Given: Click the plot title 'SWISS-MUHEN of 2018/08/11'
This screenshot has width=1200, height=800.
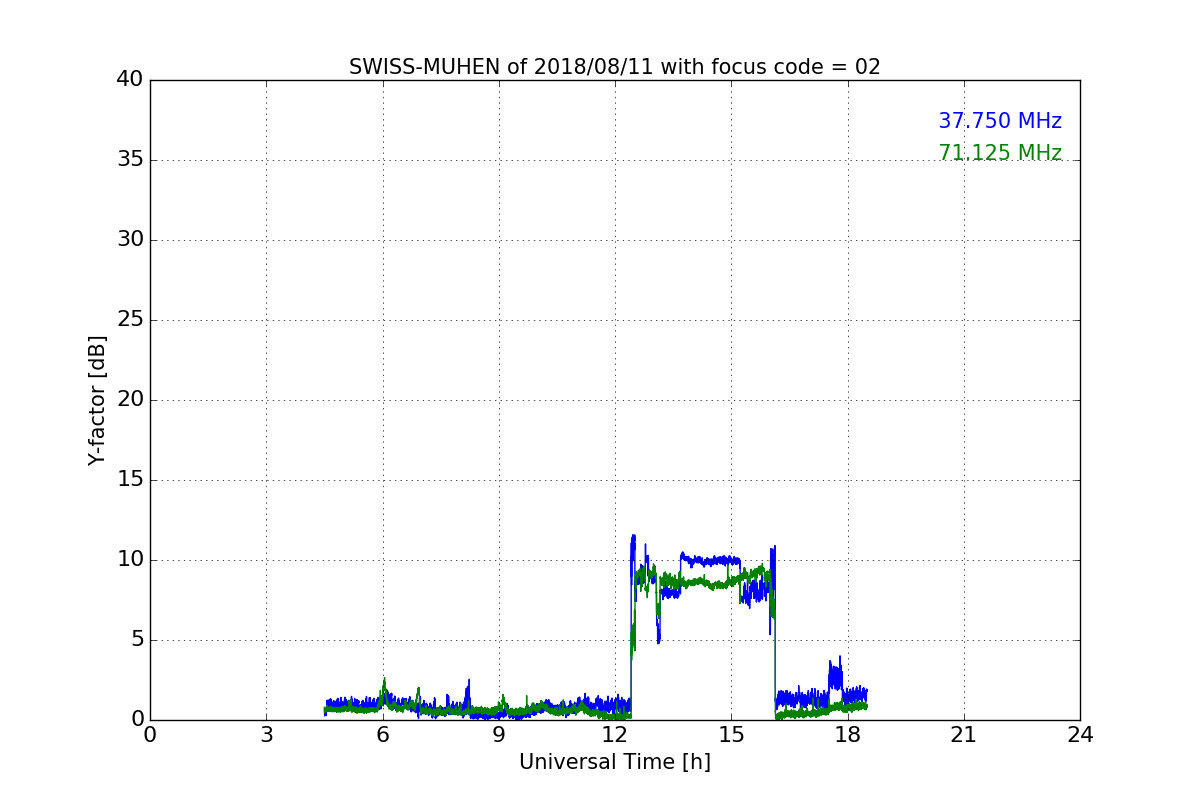Looking at the screenshot, I should click(615, 67).
